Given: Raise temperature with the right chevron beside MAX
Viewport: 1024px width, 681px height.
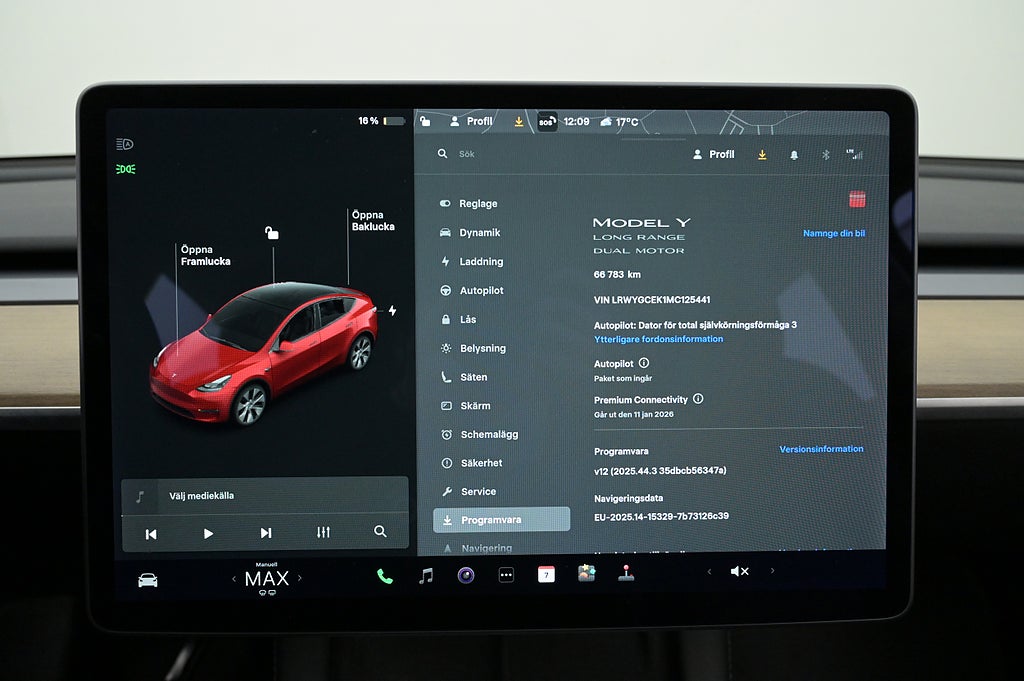Looking at the screenshot, I should (x=299, y=578).
